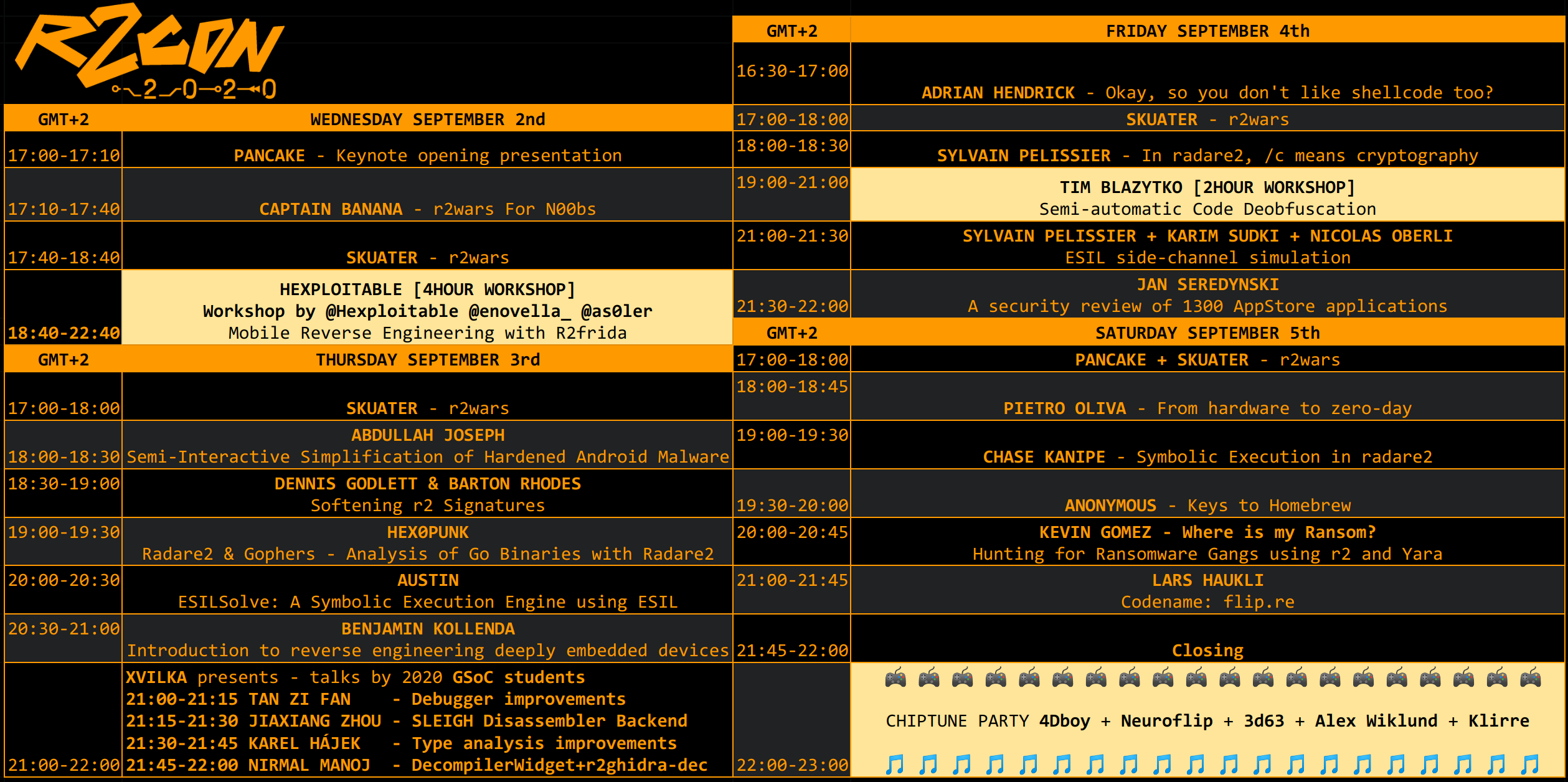Select Nirmal Manoj DecompilerWidget talk line
Screen dimensions: 1568x782
point(416,765)
